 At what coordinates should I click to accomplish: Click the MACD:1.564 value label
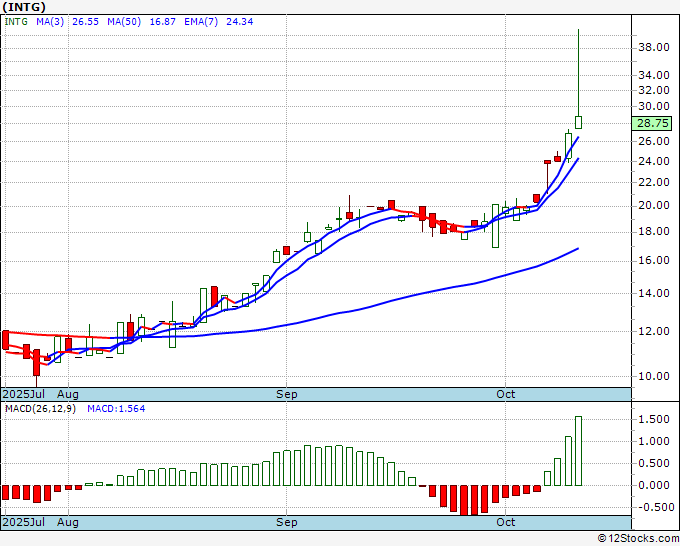(116, 409)
